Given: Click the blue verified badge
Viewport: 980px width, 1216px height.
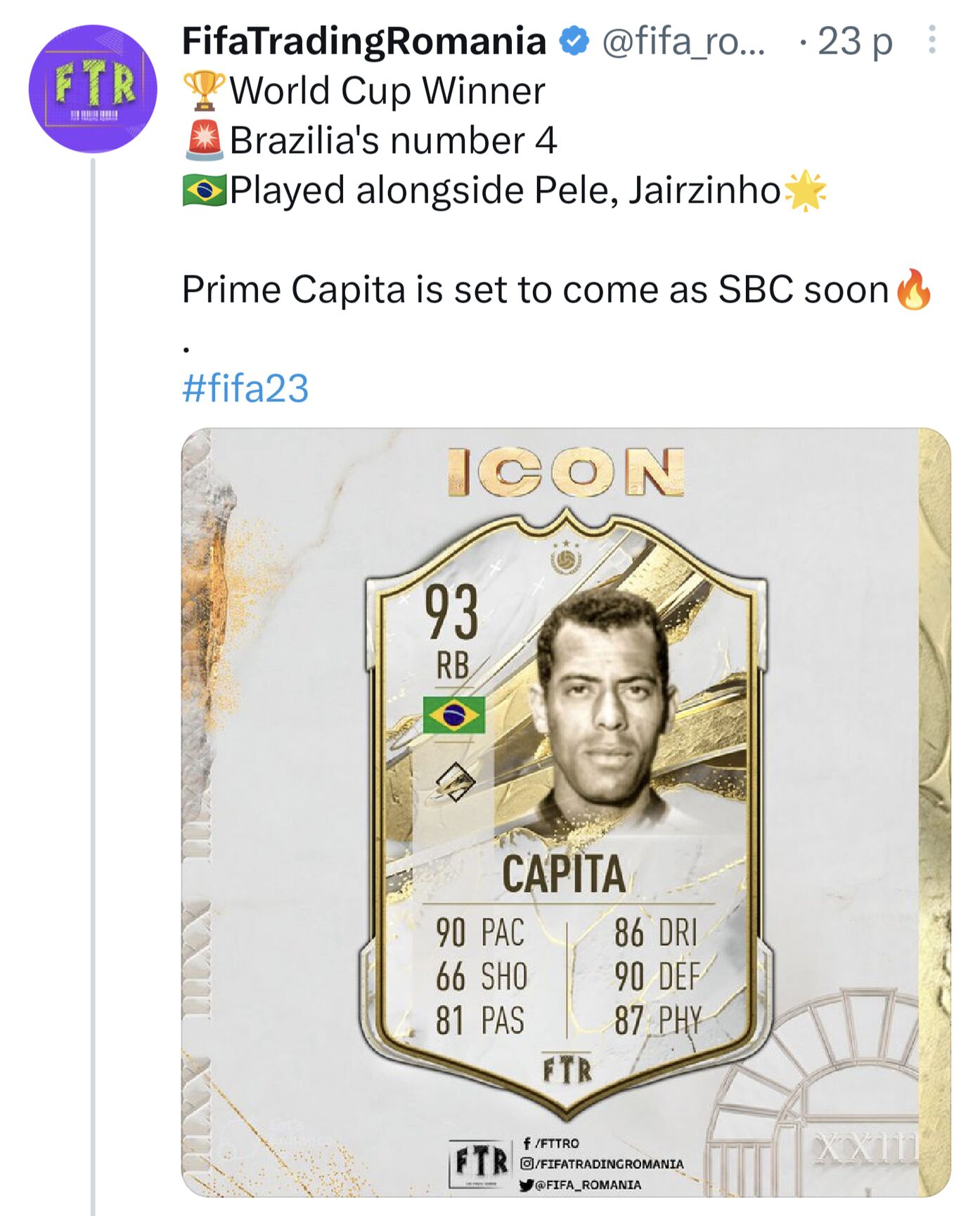Looking at the screenshot, I should (574, 41).
